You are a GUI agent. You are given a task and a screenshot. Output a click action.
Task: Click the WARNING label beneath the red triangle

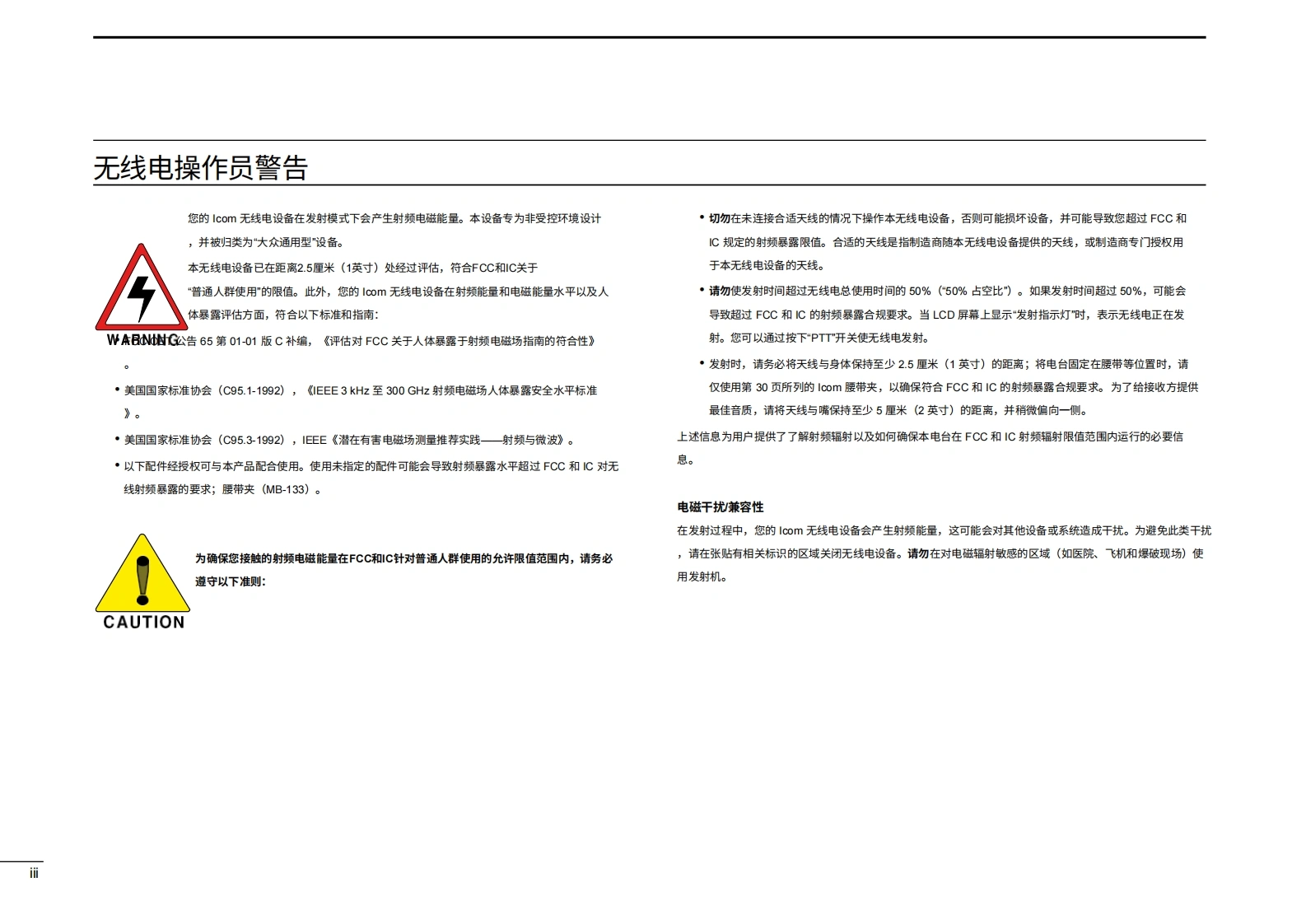[142, 340]
